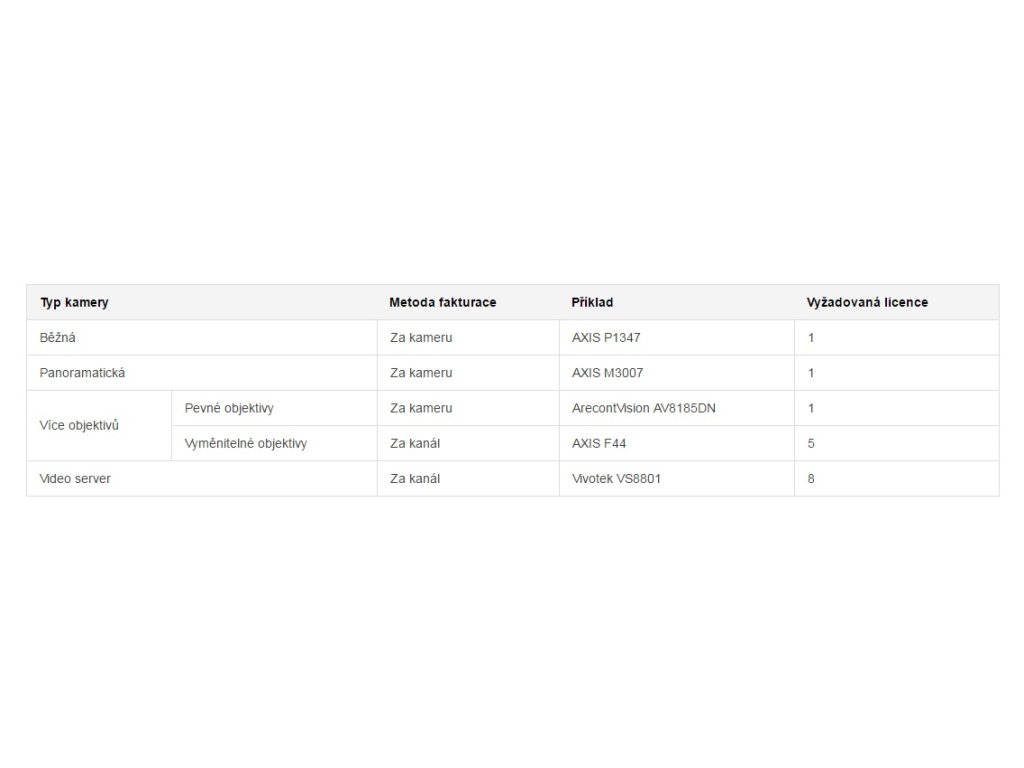This screenshot has height=768, width=1024.
Task: Click the "Pevné objektivy" cell
Action: (229, 408)
